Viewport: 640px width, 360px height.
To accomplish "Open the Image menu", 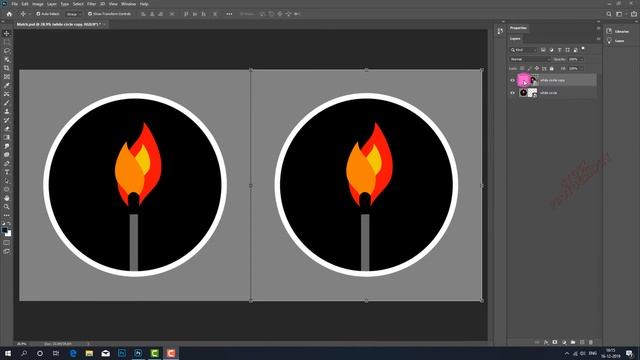I will click(38, 4).
